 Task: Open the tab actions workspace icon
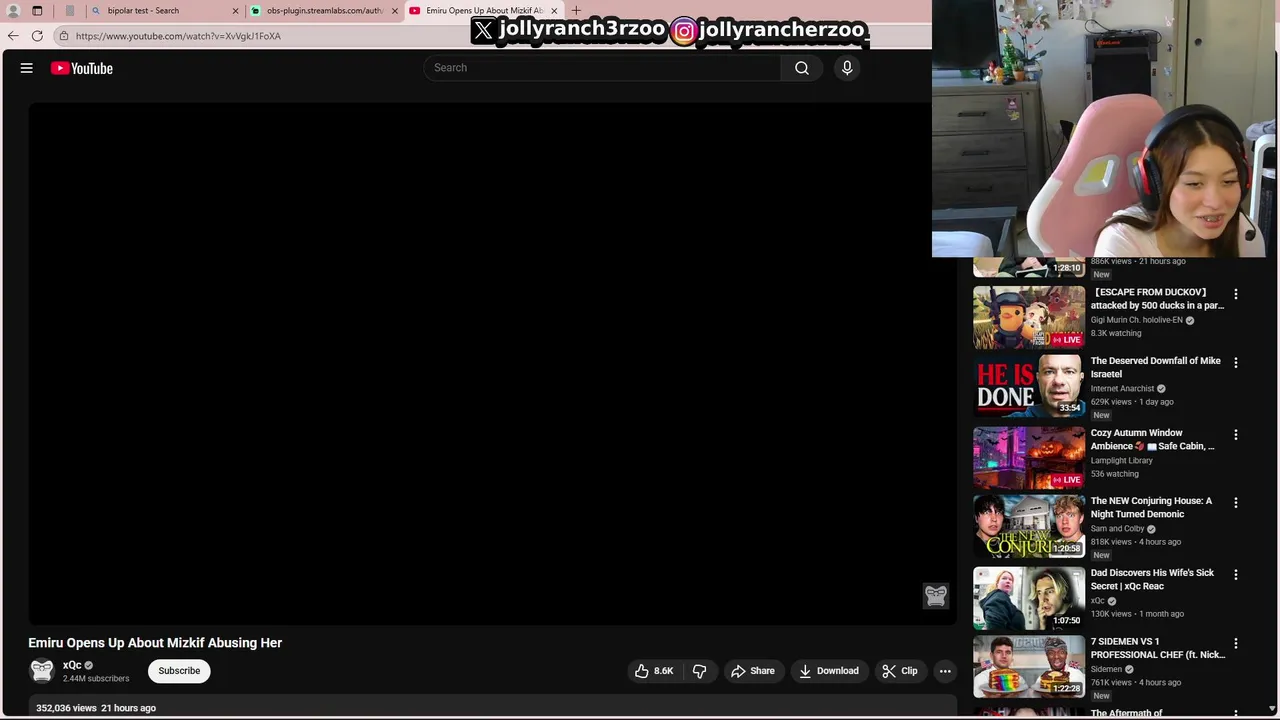tap(37, 10)
